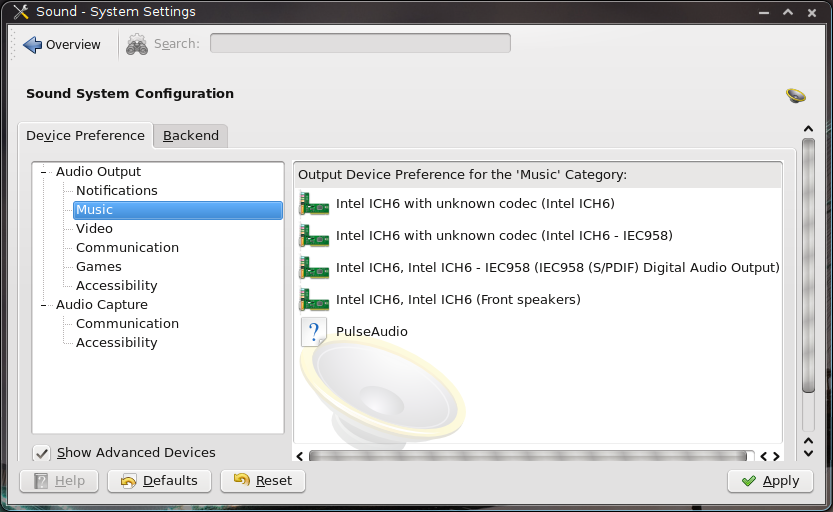Select the PulseAudio question mark icon
Image resolution: width=833 pixels, height=512 pixels.
tap(314, 332)
